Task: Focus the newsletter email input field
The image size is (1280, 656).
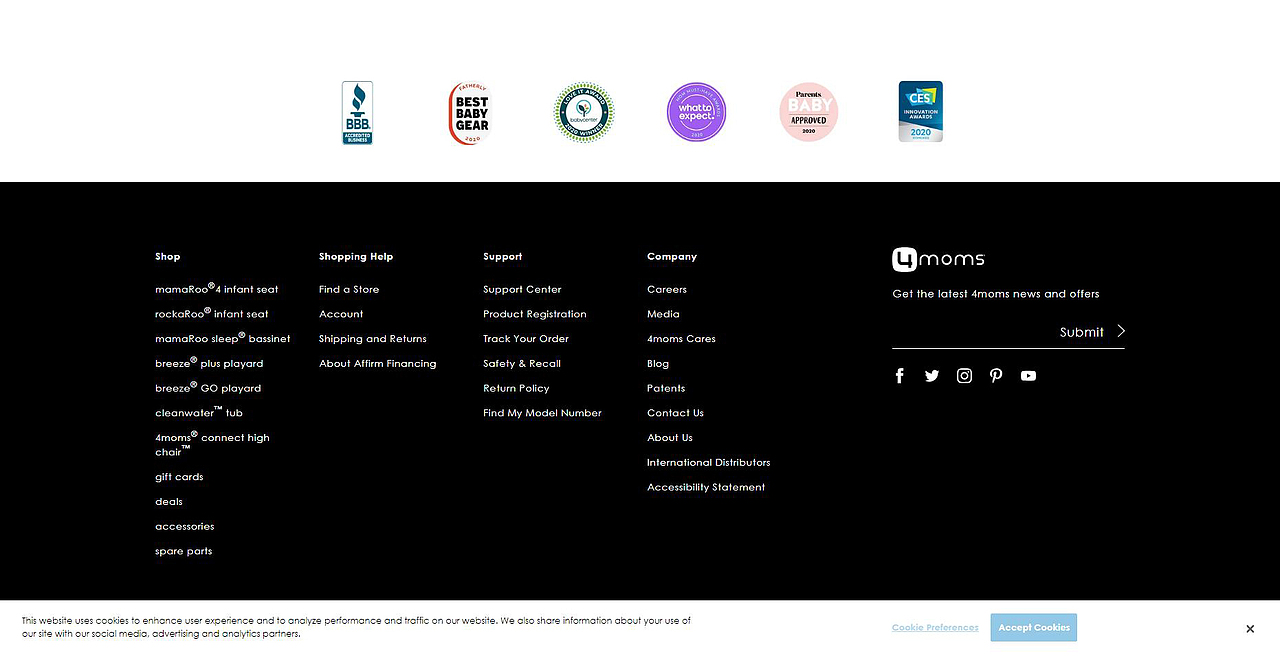Action: 973,332
